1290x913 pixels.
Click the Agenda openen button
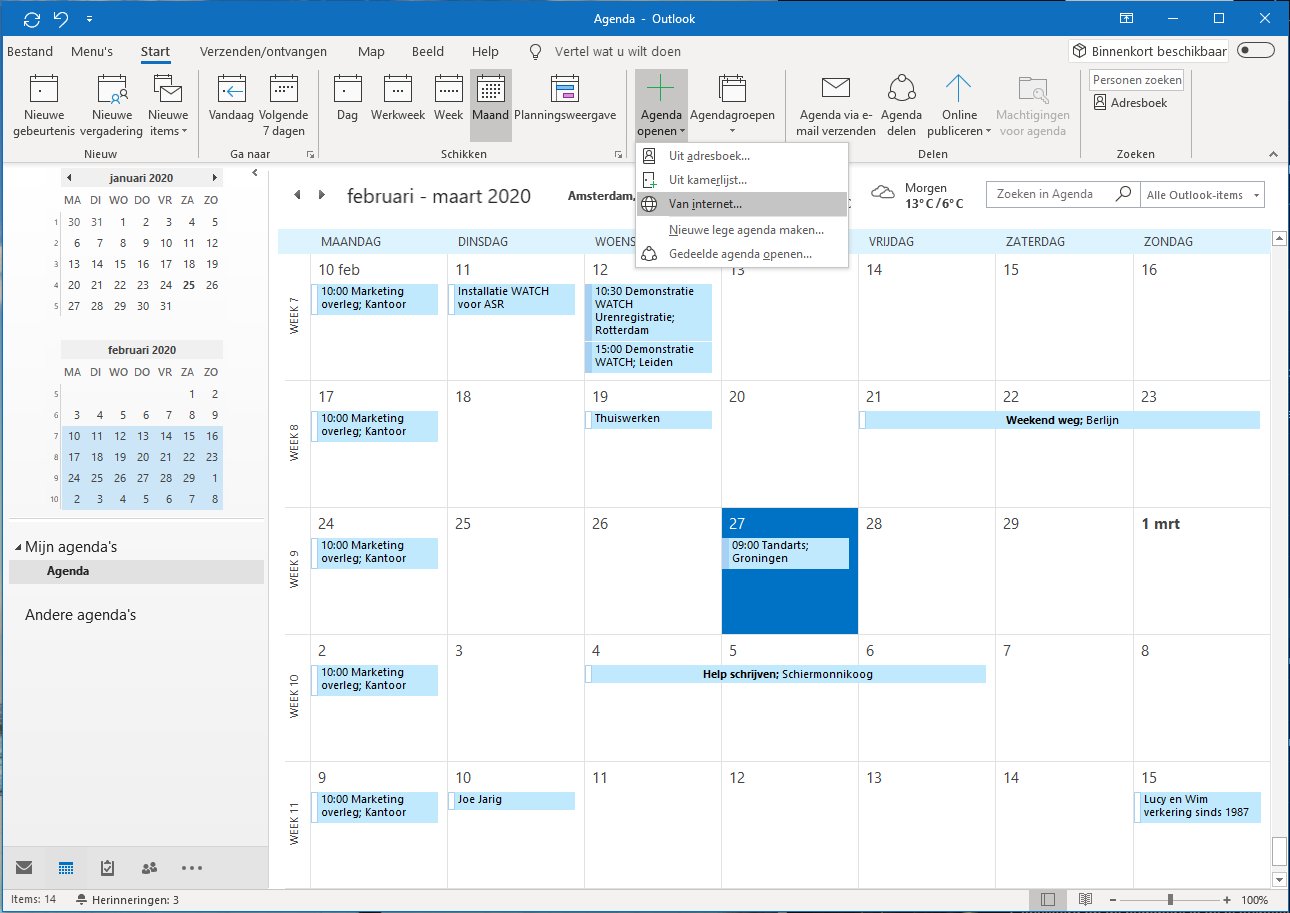pyautogui.click(x=661, y=105)
